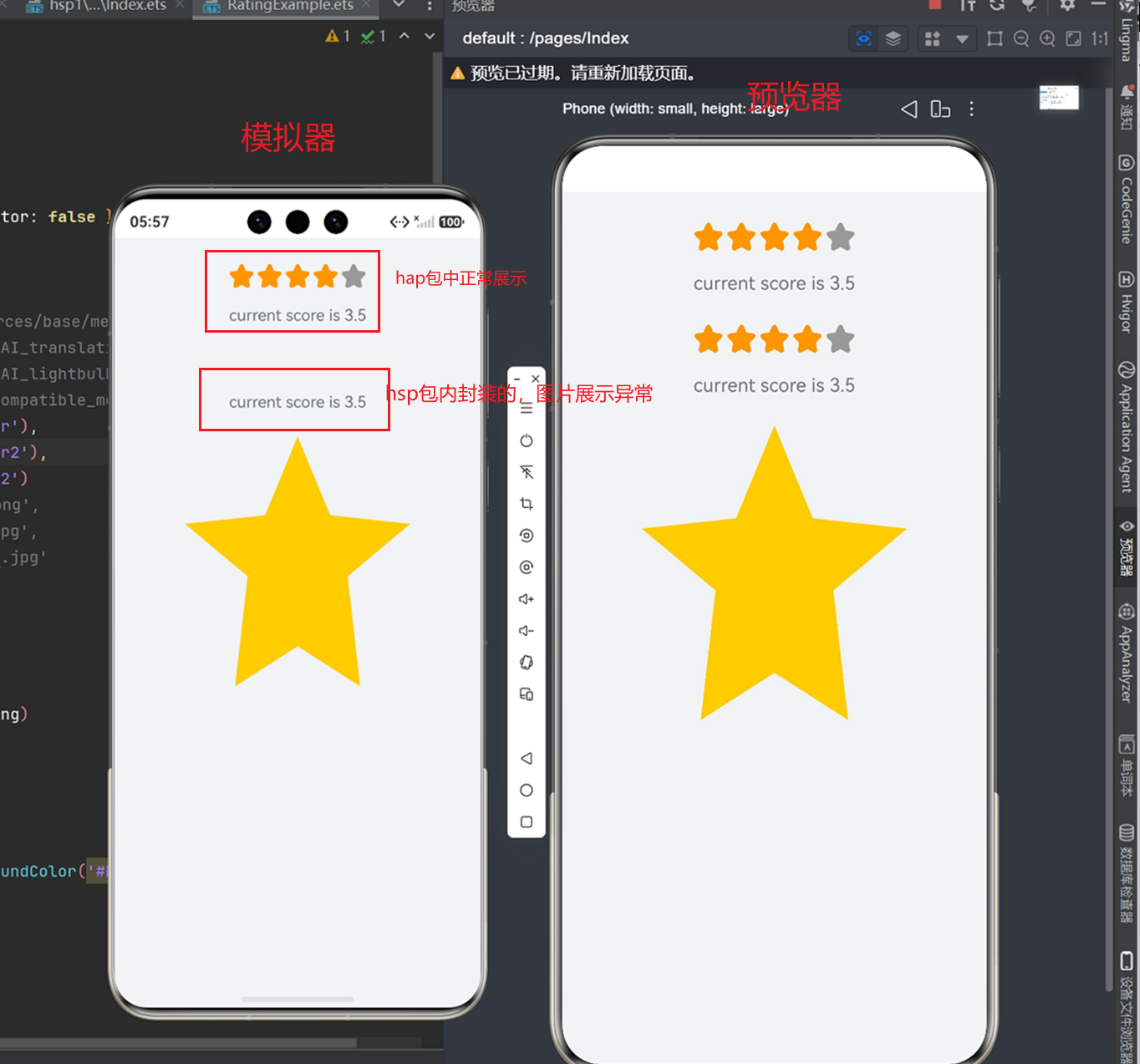
Task: Take an emulator screenshot with crop icon
Action: click(527, 504)
